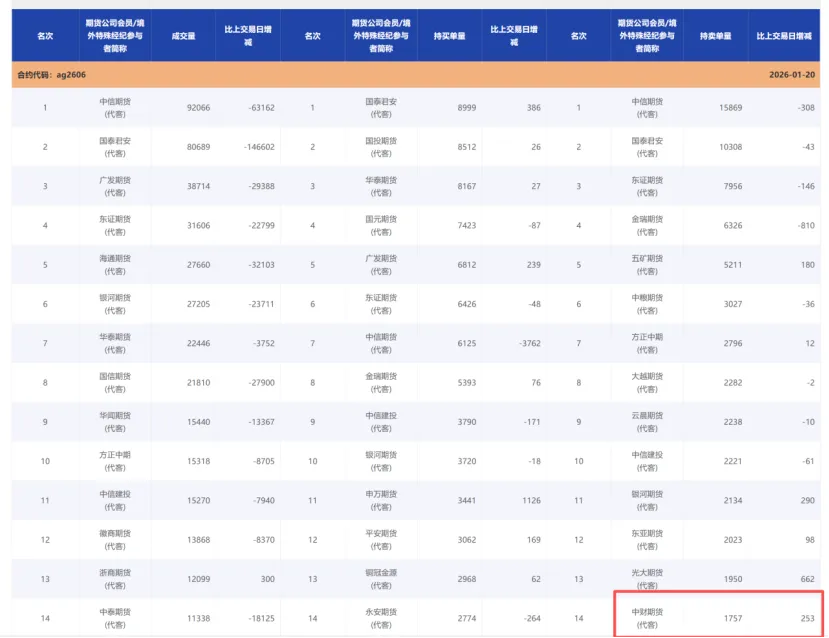Click 徽商期货 in the volume ranking
This screenshot has height=638, width=829.
click(x=115, y=539)
